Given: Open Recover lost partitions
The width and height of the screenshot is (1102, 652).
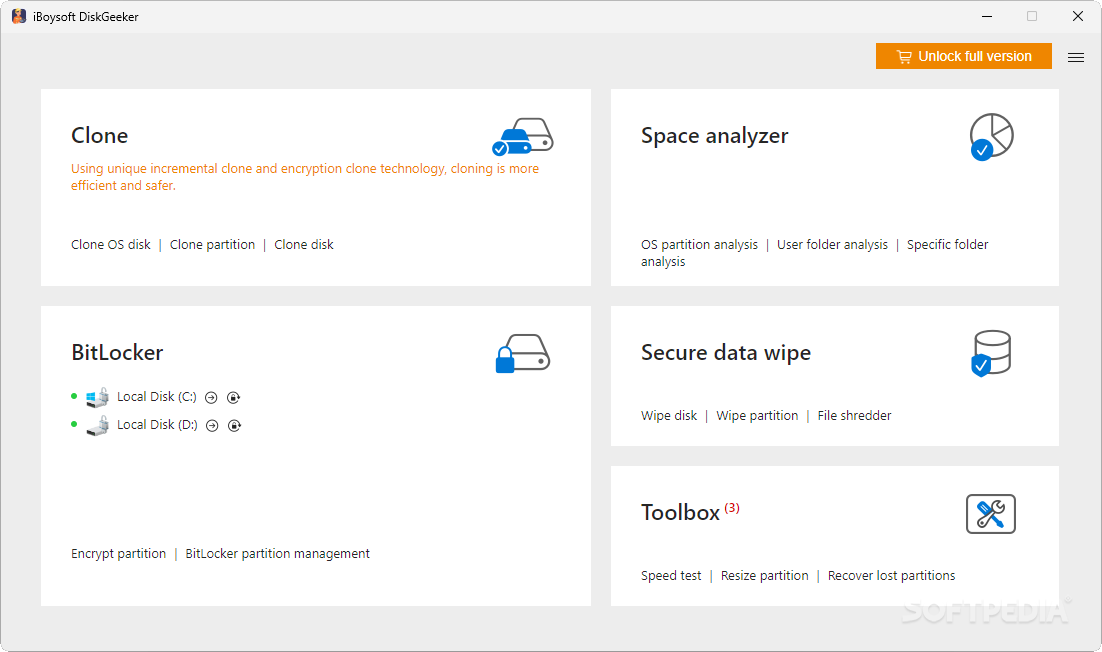Looking at the screenshot, I should [891, 575].
